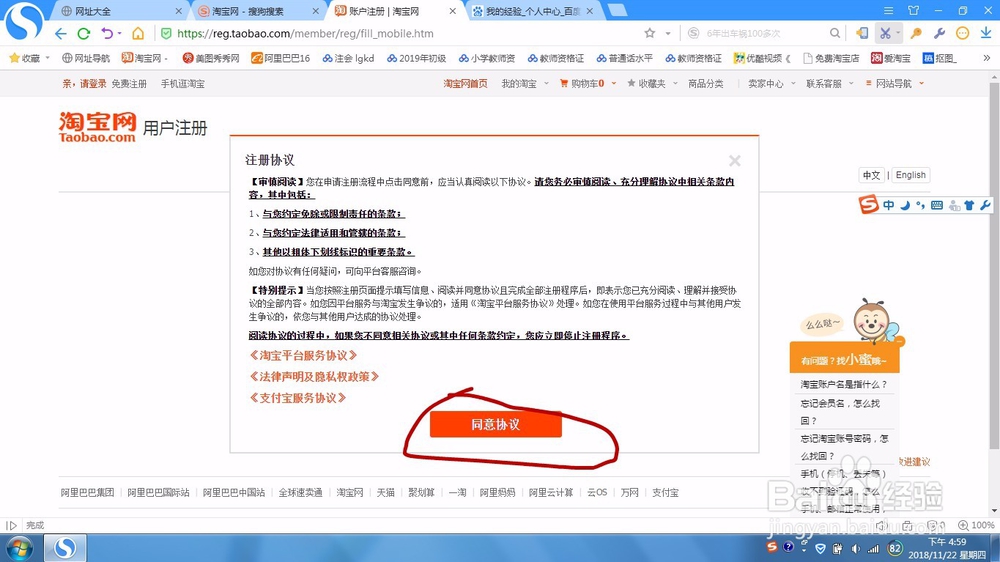The image size is (1000, 562).
Task: Click the 免费注册 link
Action: pyautogui.click(x=129, y=84)
